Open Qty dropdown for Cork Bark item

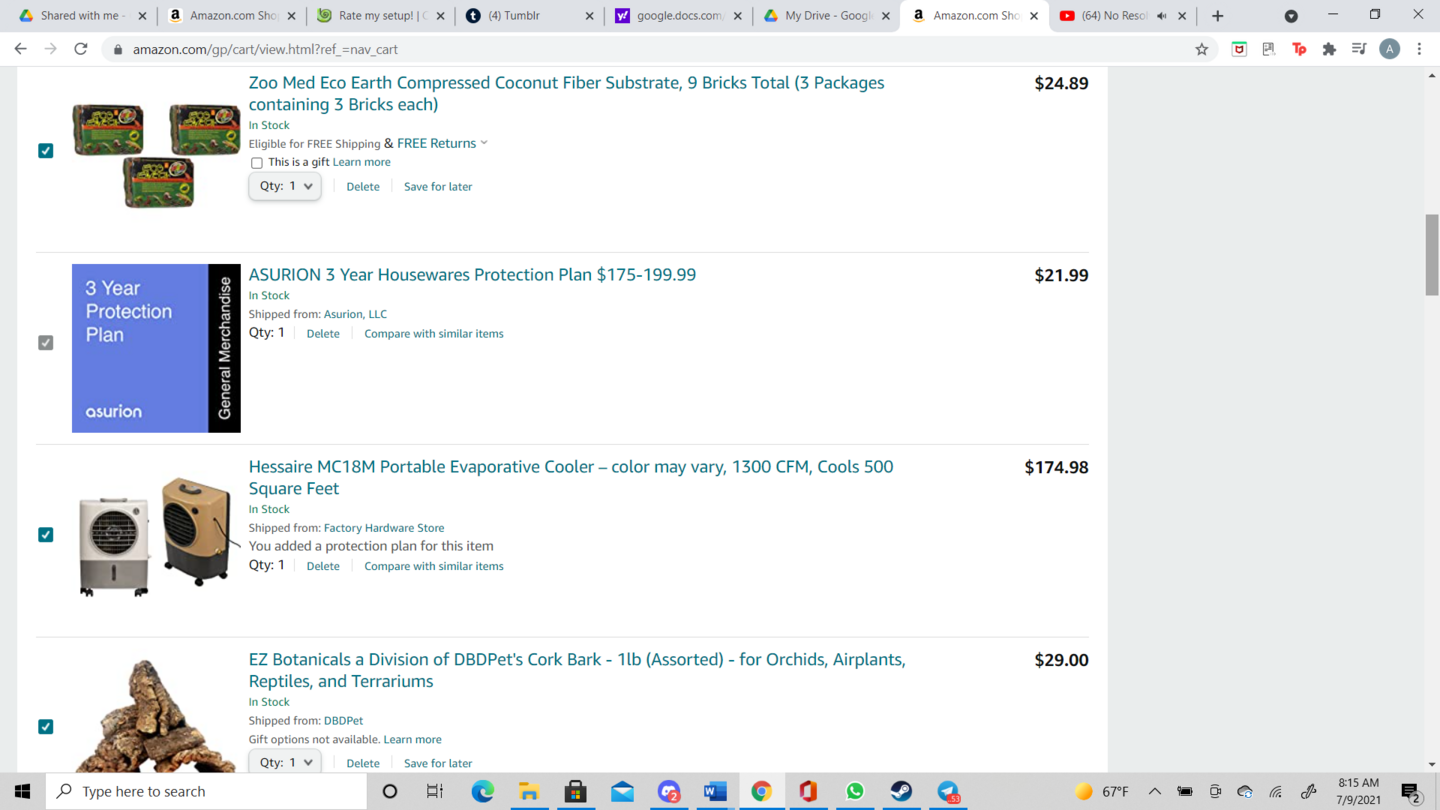(x=285, y=762)
